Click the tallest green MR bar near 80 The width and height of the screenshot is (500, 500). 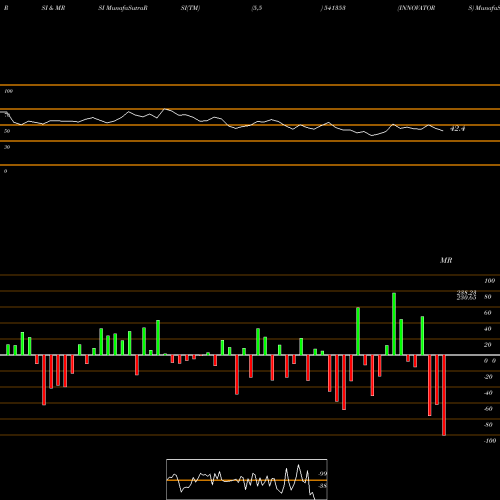point(394,324)
